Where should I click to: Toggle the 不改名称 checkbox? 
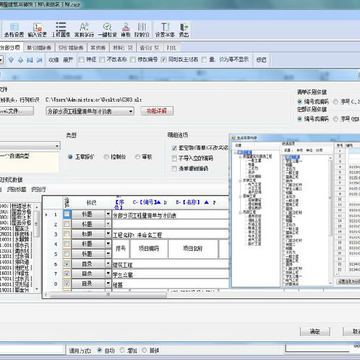pyautogui.click(x=102, y=60)
